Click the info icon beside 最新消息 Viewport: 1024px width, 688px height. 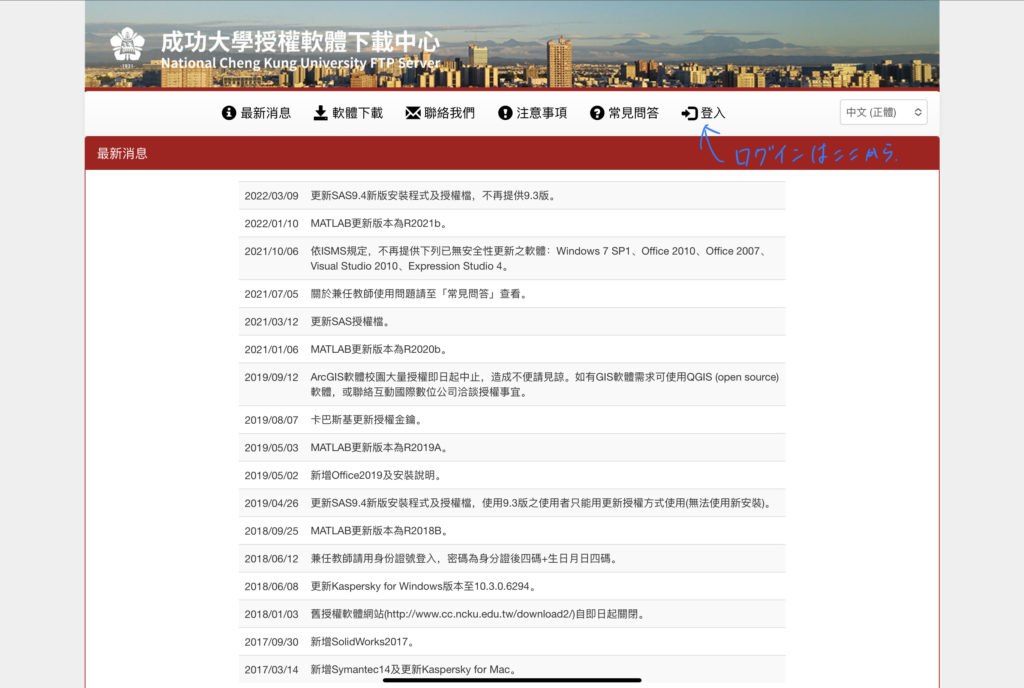tap(228, 113)
